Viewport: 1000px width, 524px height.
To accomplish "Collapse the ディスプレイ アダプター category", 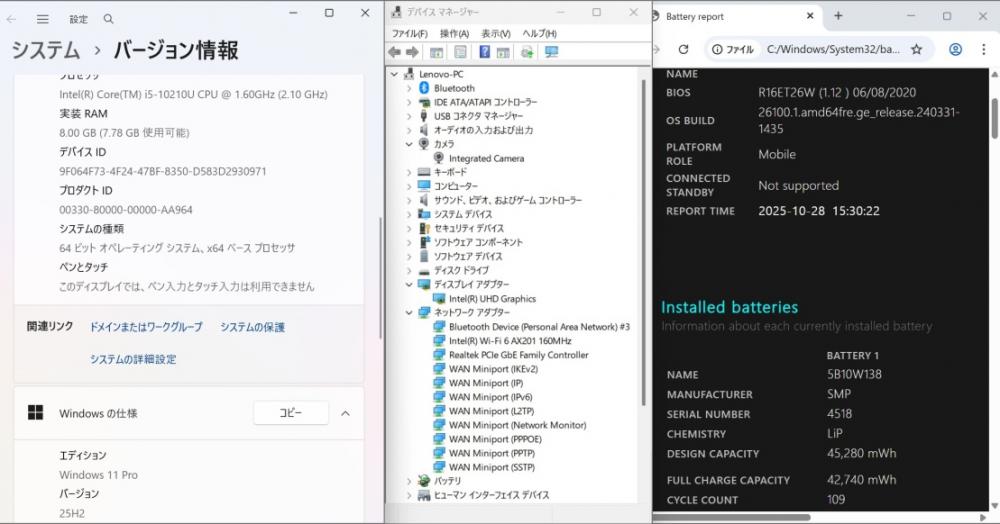I will coord(409,284).
